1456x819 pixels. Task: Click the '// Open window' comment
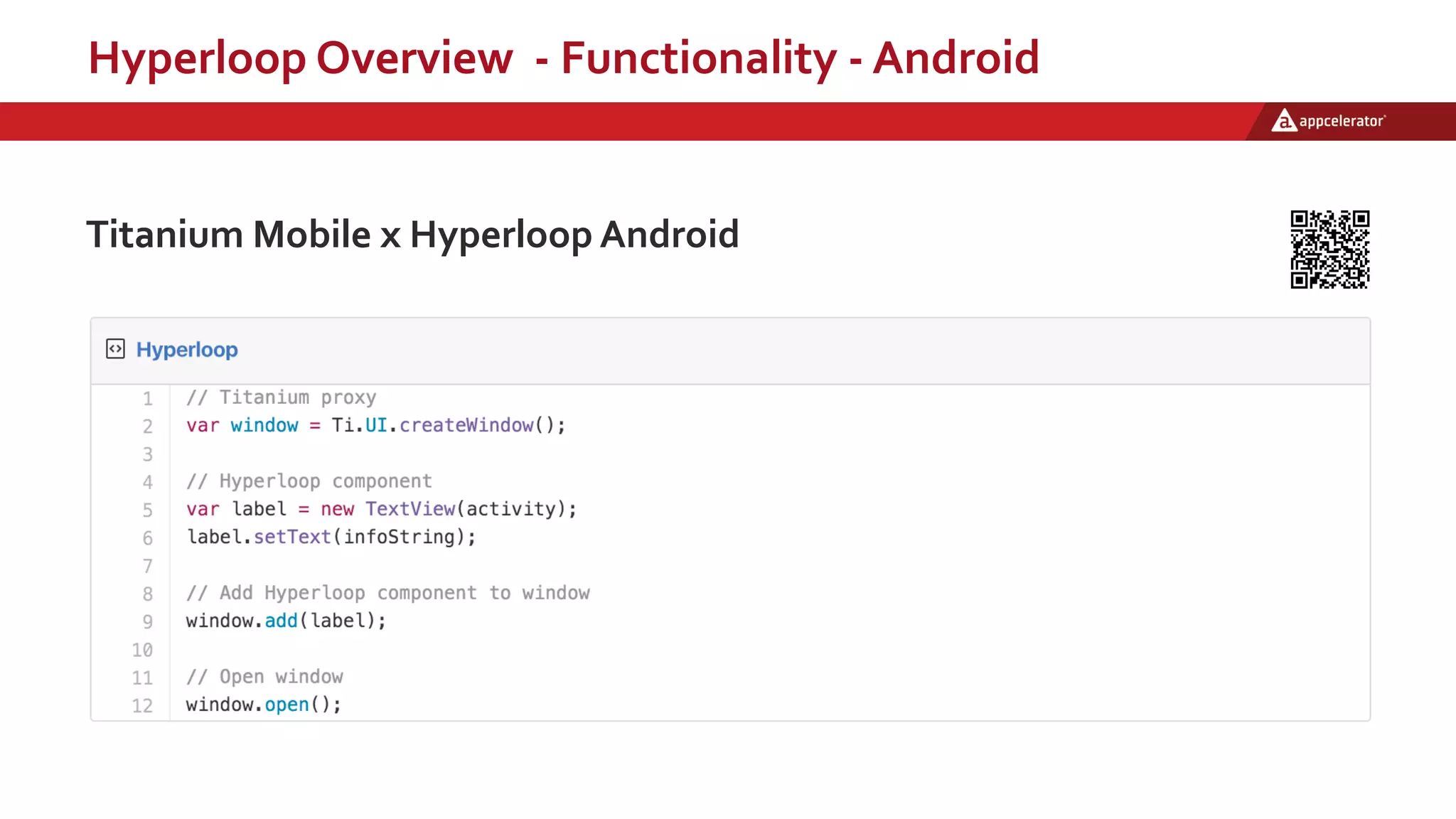click(x=264, y=677)
